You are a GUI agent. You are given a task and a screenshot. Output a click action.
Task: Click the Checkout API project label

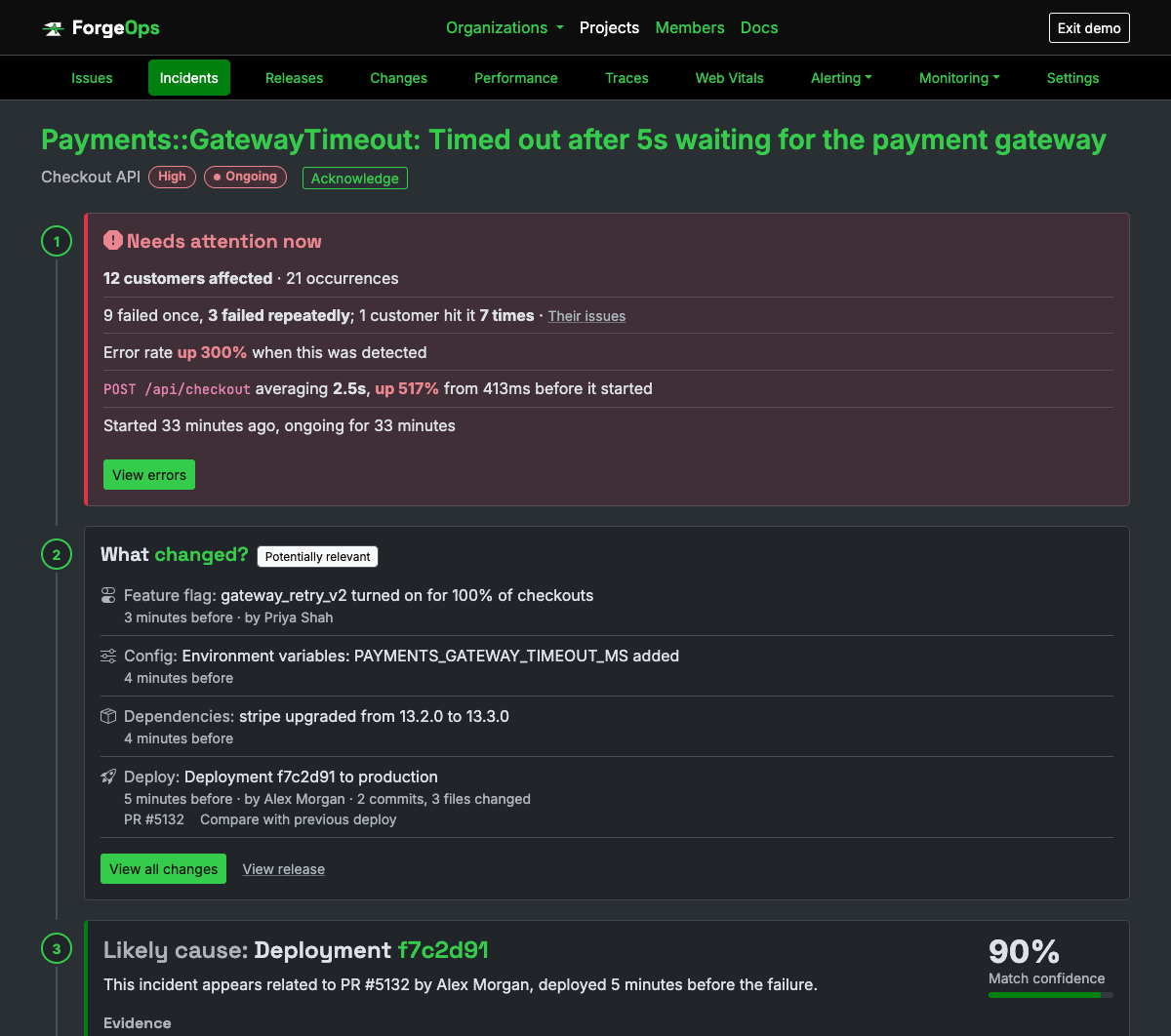pos(91,177)
